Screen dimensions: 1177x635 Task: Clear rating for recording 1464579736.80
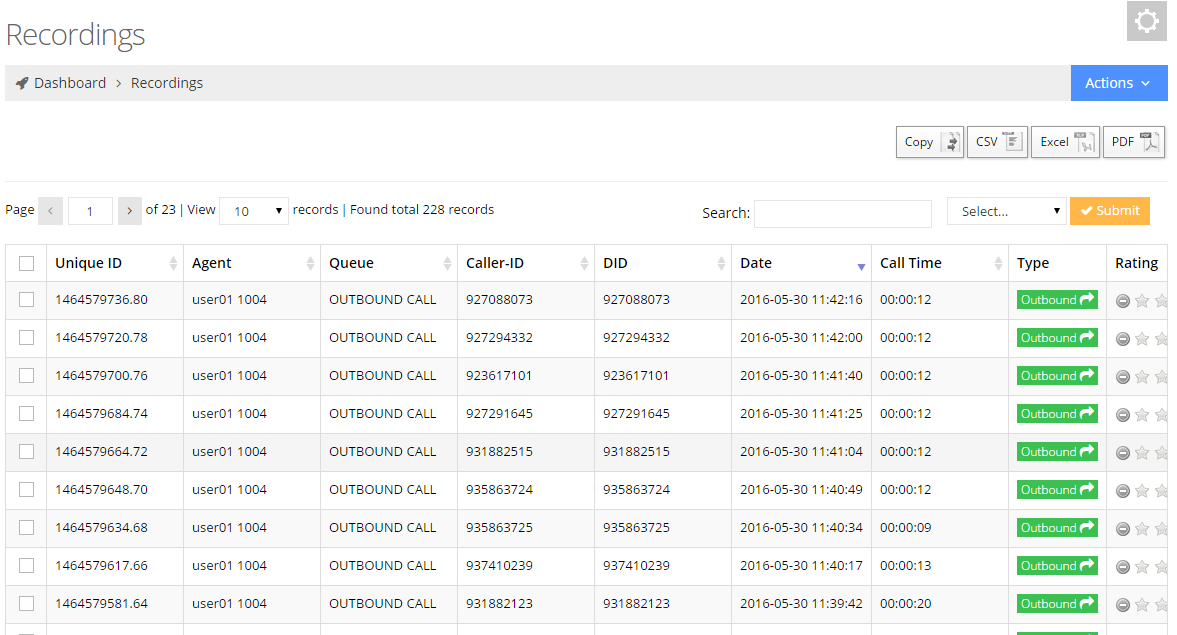coord(1123,301)
